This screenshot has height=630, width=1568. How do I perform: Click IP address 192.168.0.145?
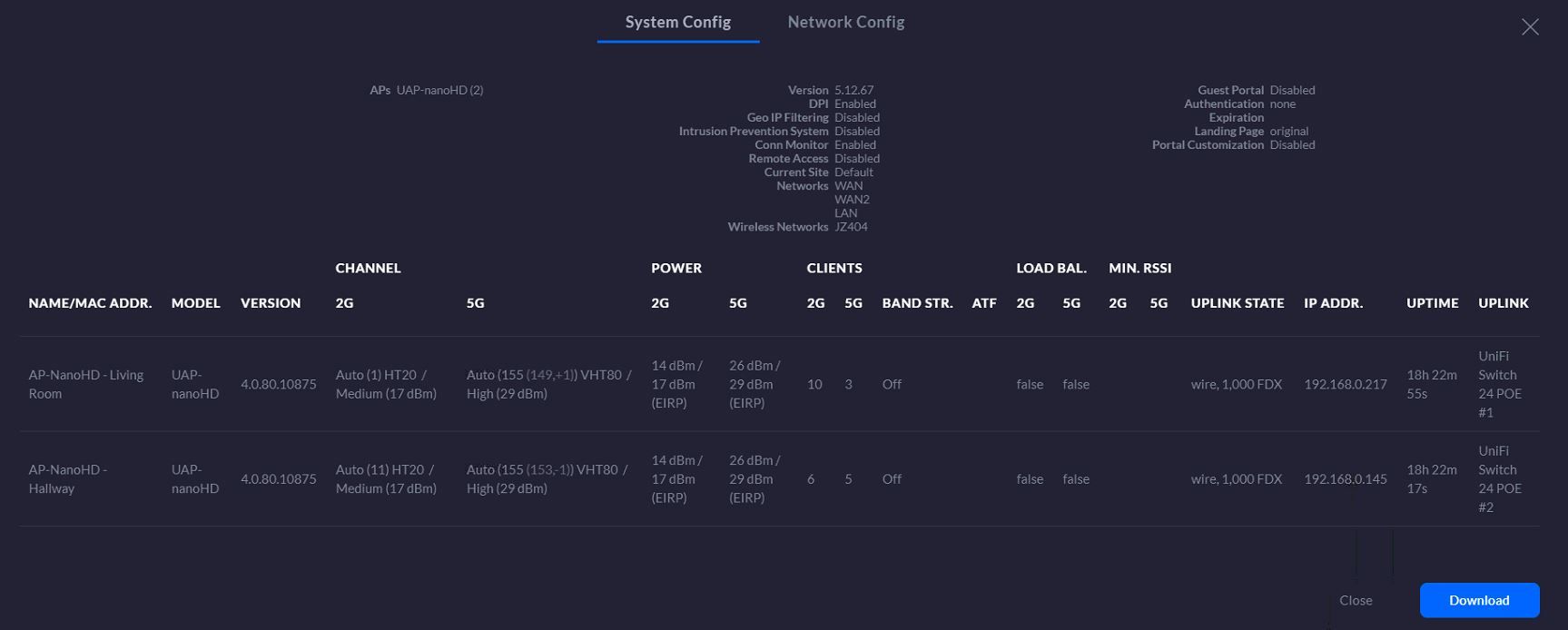[x=1345, y=478]
